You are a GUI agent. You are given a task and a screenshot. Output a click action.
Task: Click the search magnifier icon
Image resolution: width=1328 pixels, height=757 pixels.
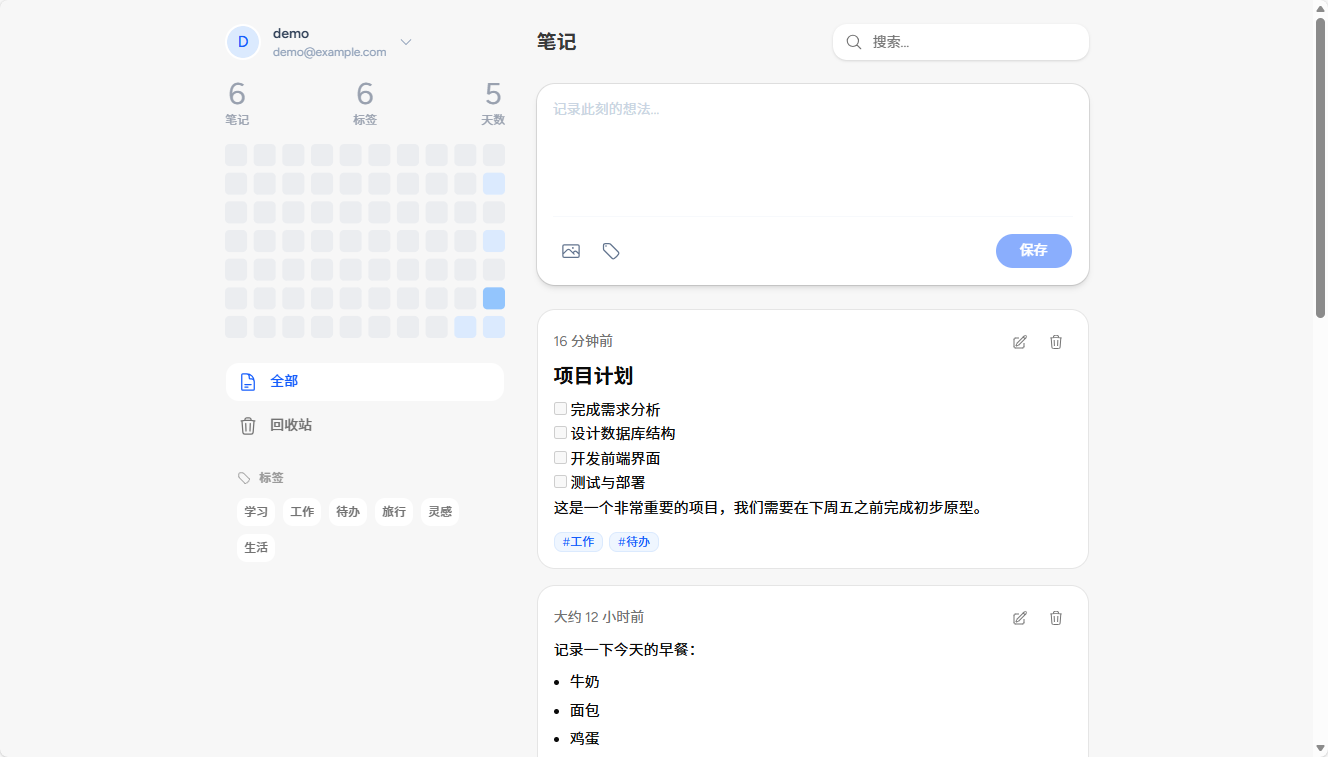pos(853,42)
